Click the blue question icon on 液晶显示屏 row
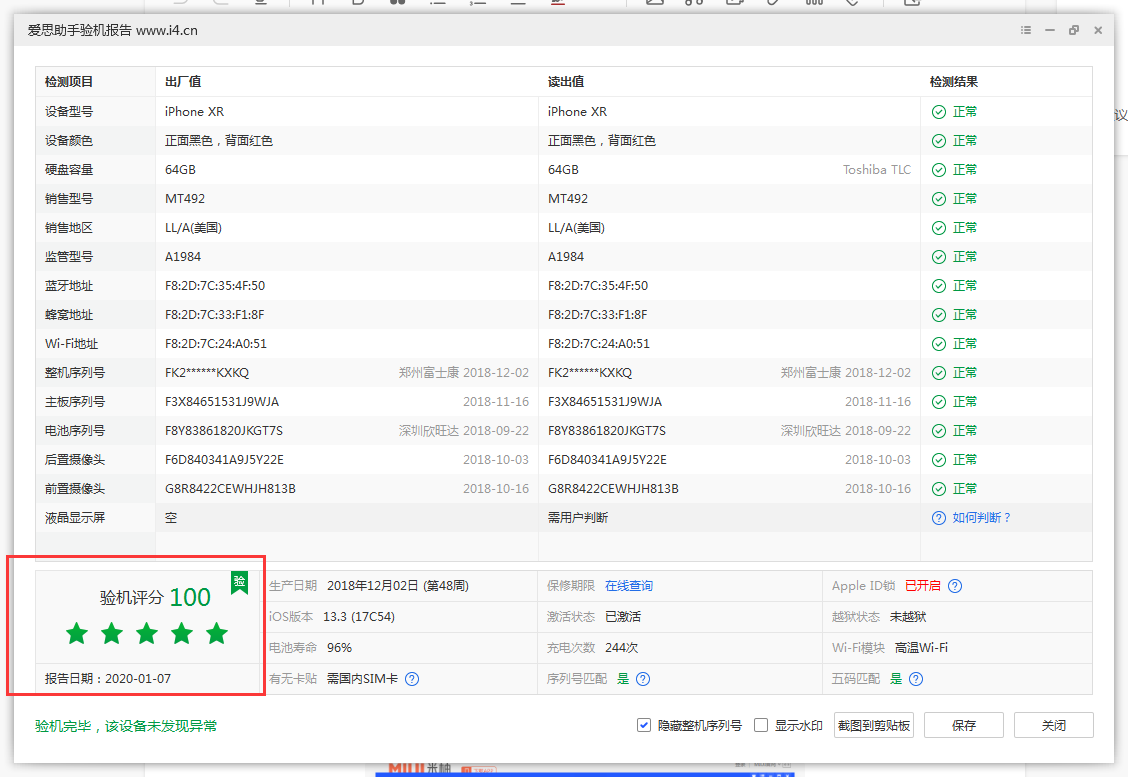 click(x=938, y=517)
